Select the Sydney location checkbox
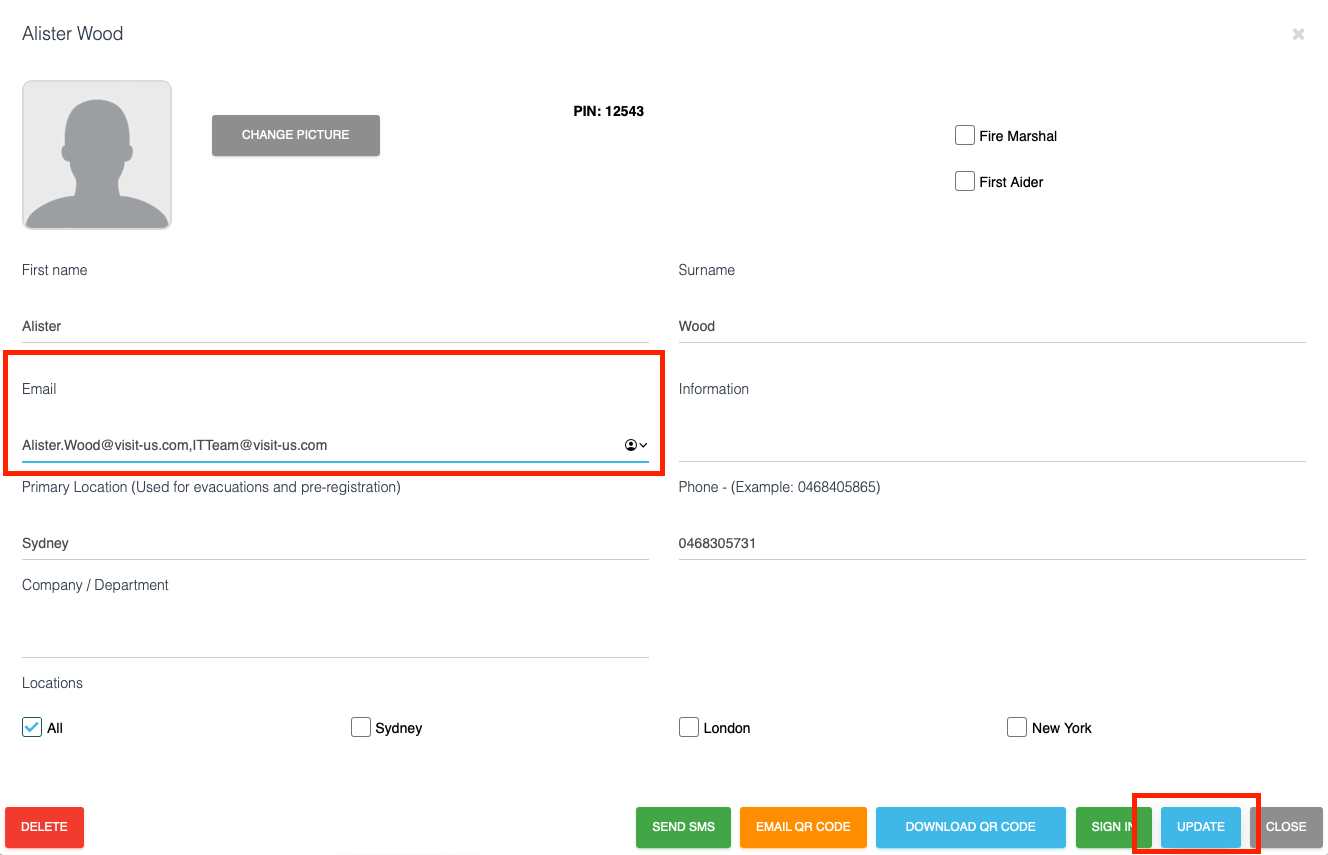The height and width of the screenshot is (855, 1328). coord(361,727)
